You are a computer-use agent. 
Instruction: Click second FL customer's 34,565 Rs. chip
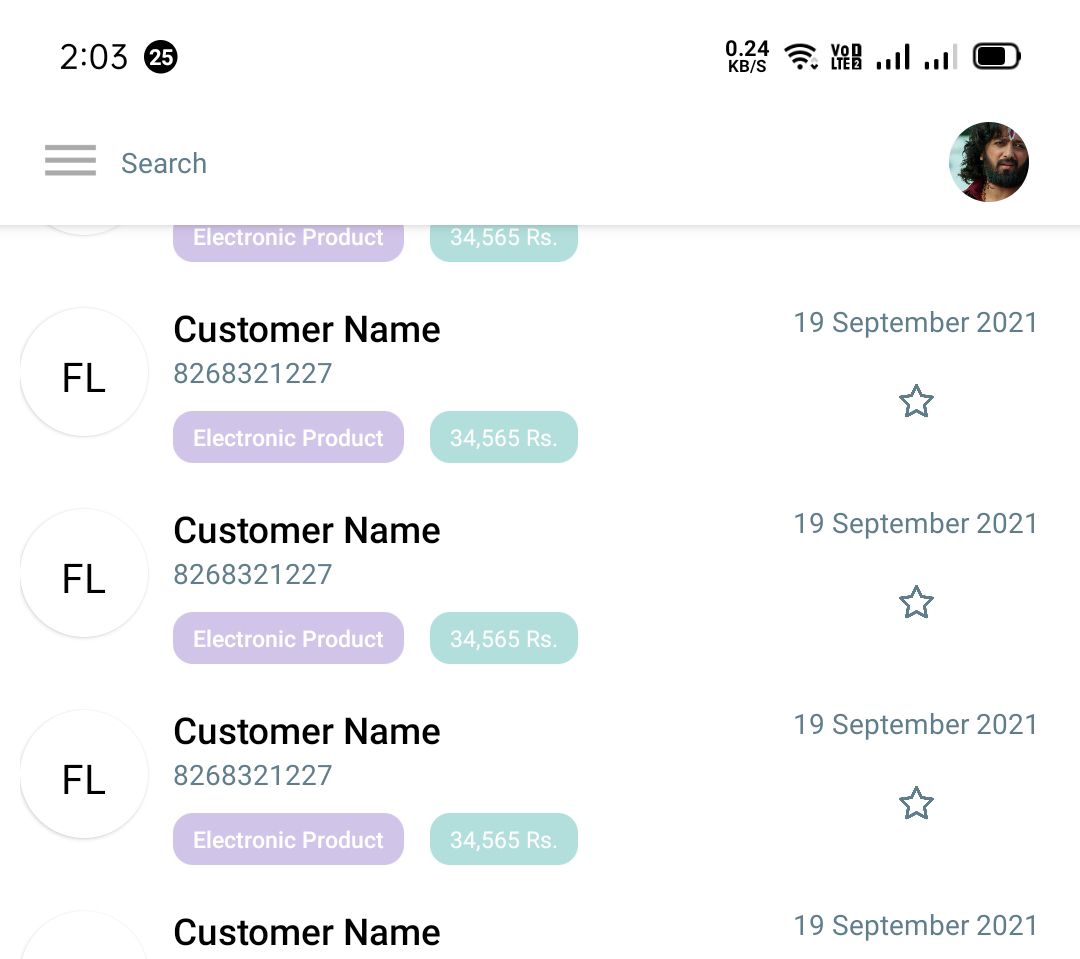click(503, 639)
